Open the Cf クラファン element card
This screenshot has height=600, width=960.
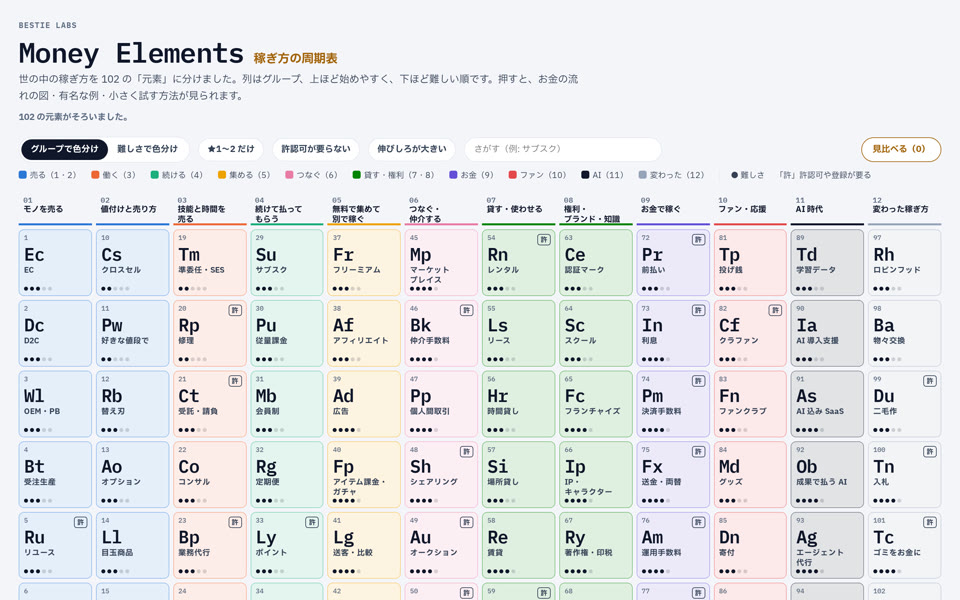point(750,333)
